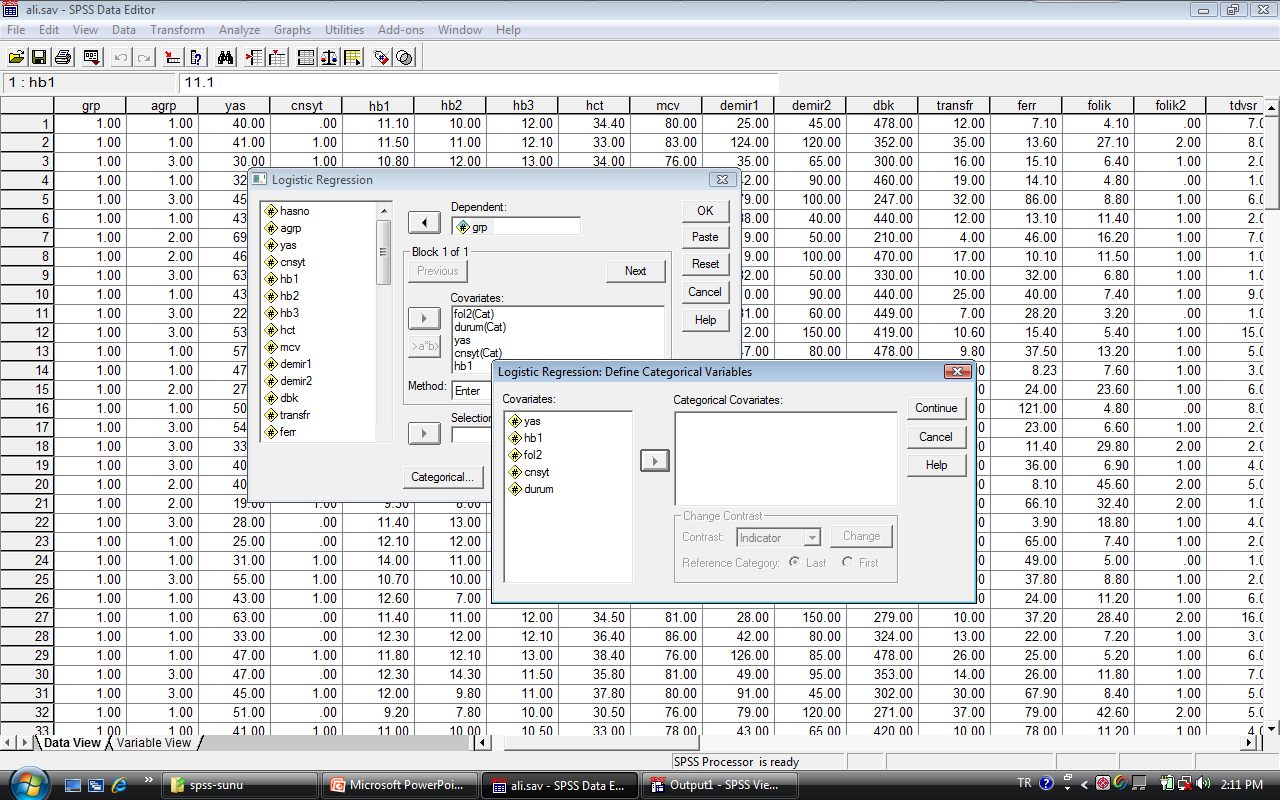Click the Next block button
This screenshot has width=1280, height=800.
(636, 271)
